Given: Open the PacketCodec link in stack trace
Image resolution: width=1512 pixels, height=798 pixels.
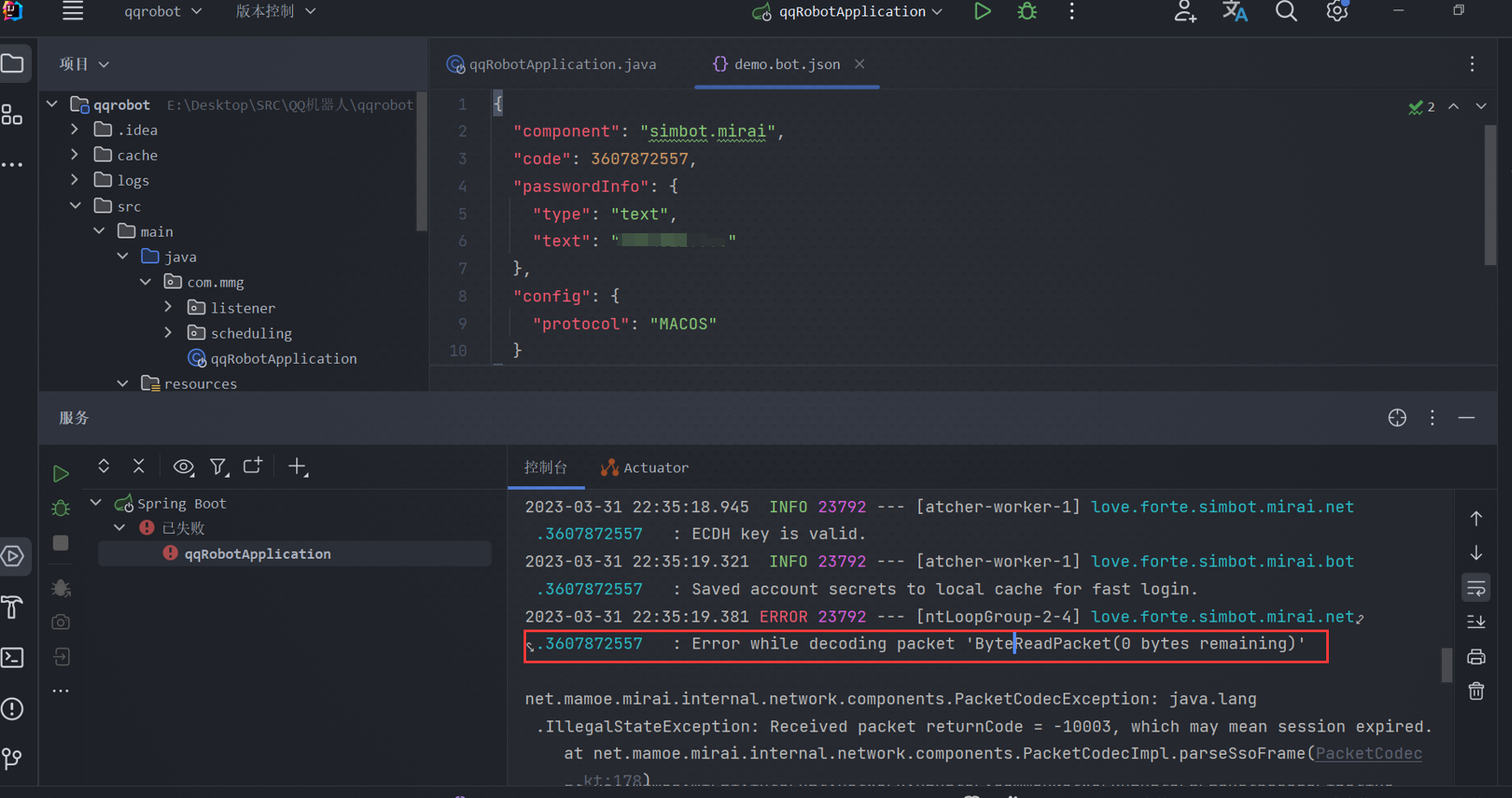Looking at the screenshot, I should (1368, 753).
